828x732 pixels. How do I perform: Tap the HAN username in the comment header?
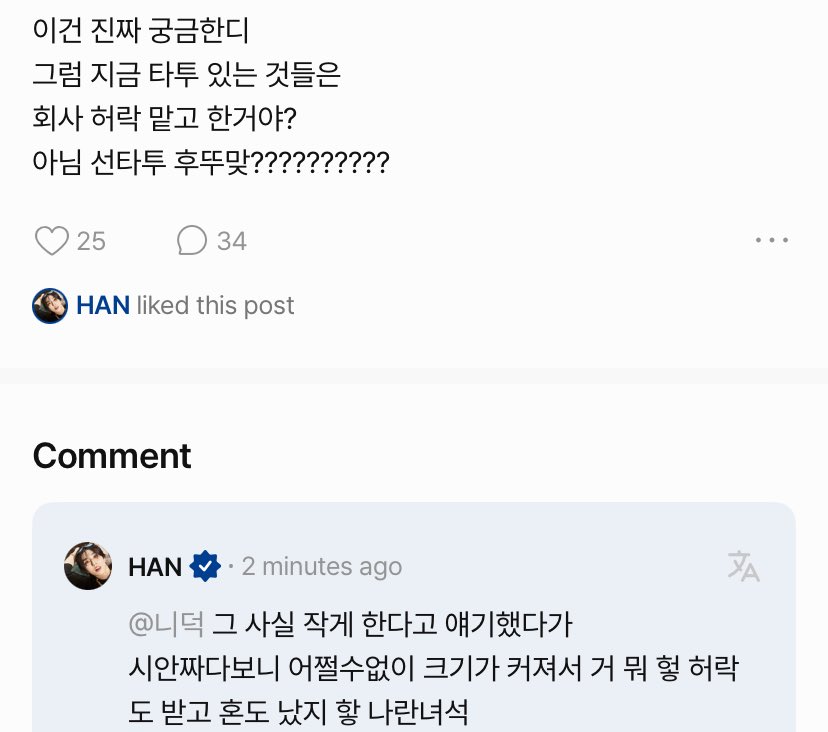click(x=155, y=567)
